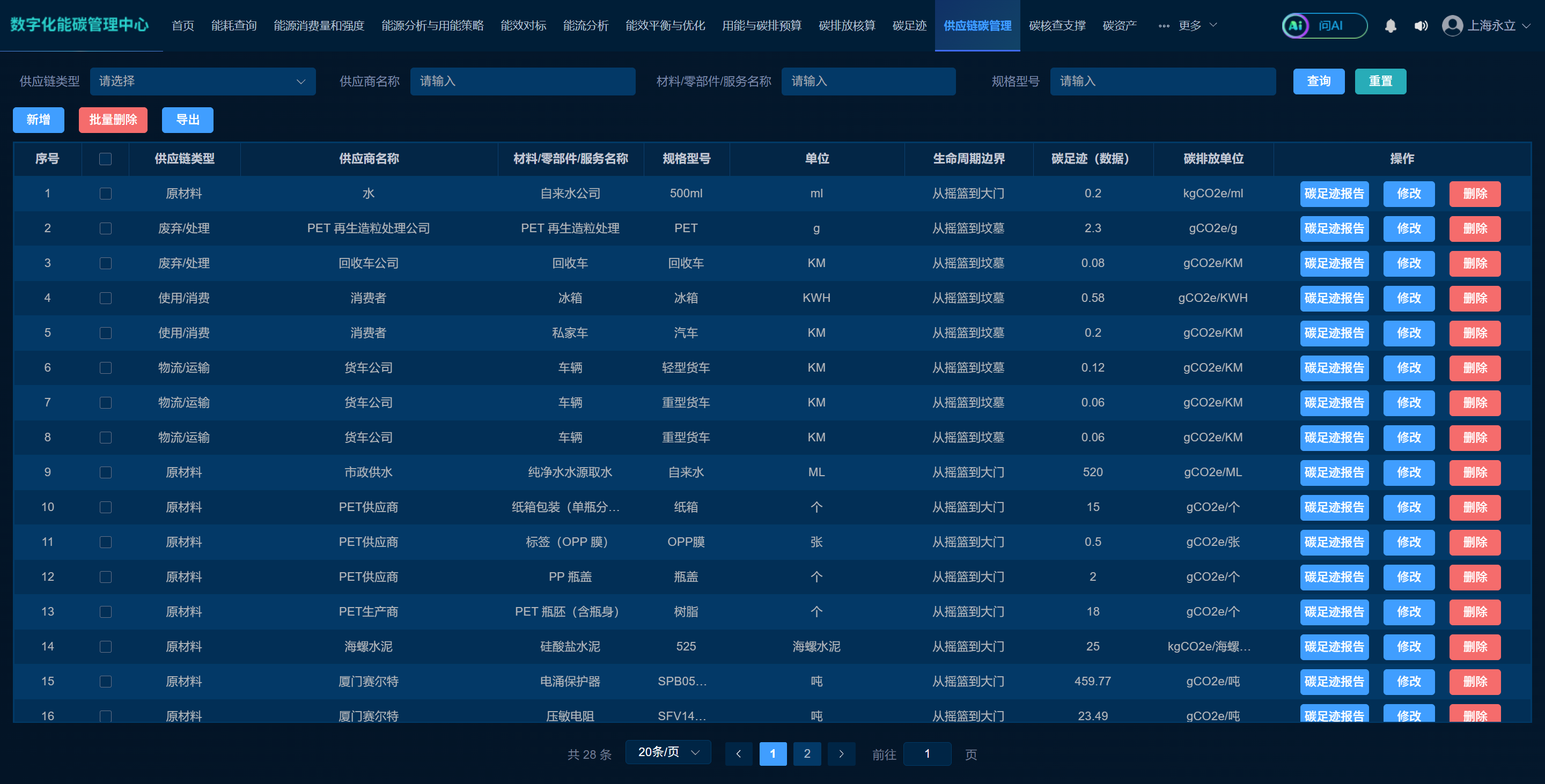Go to previous page arrow
1545x784 pixels.
coord(738,754)
